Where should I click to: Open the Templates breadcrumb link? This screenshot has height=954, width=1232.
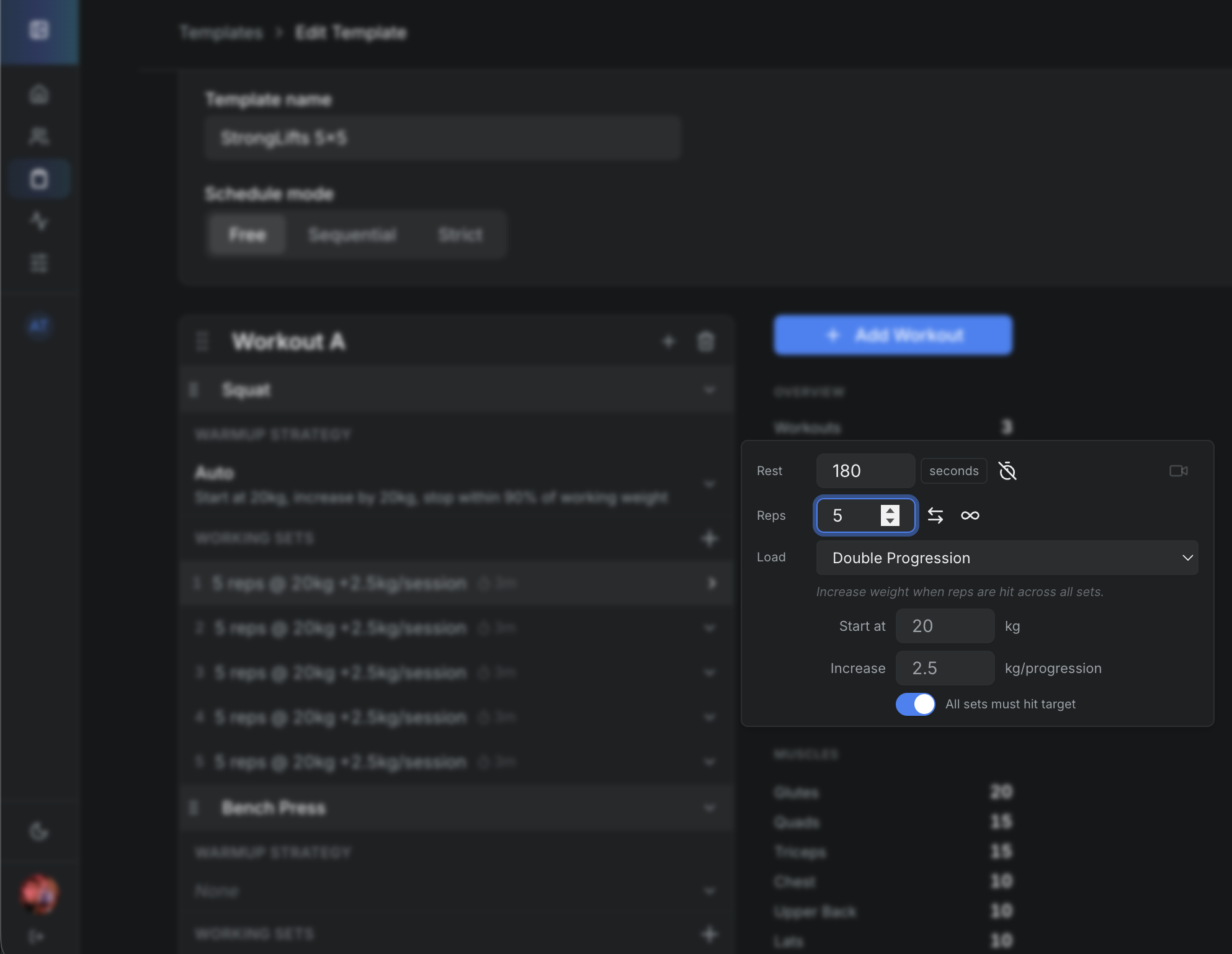[221, 32]
